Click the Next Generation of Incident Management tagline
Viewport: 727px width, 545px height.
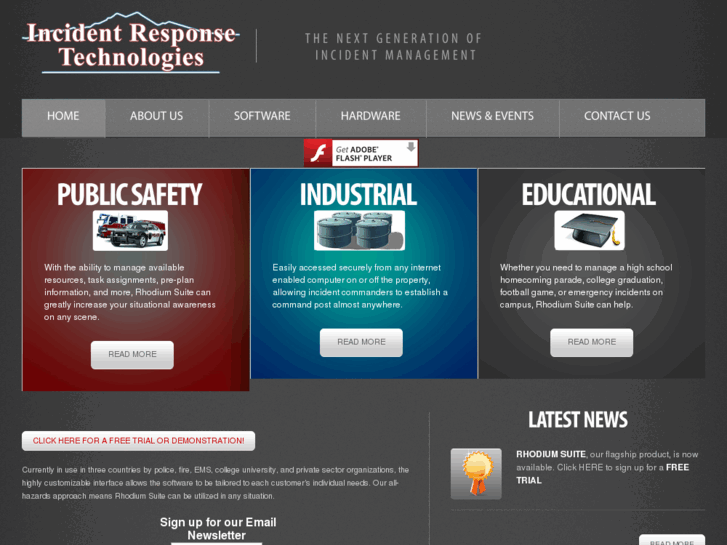pos(393,46)
